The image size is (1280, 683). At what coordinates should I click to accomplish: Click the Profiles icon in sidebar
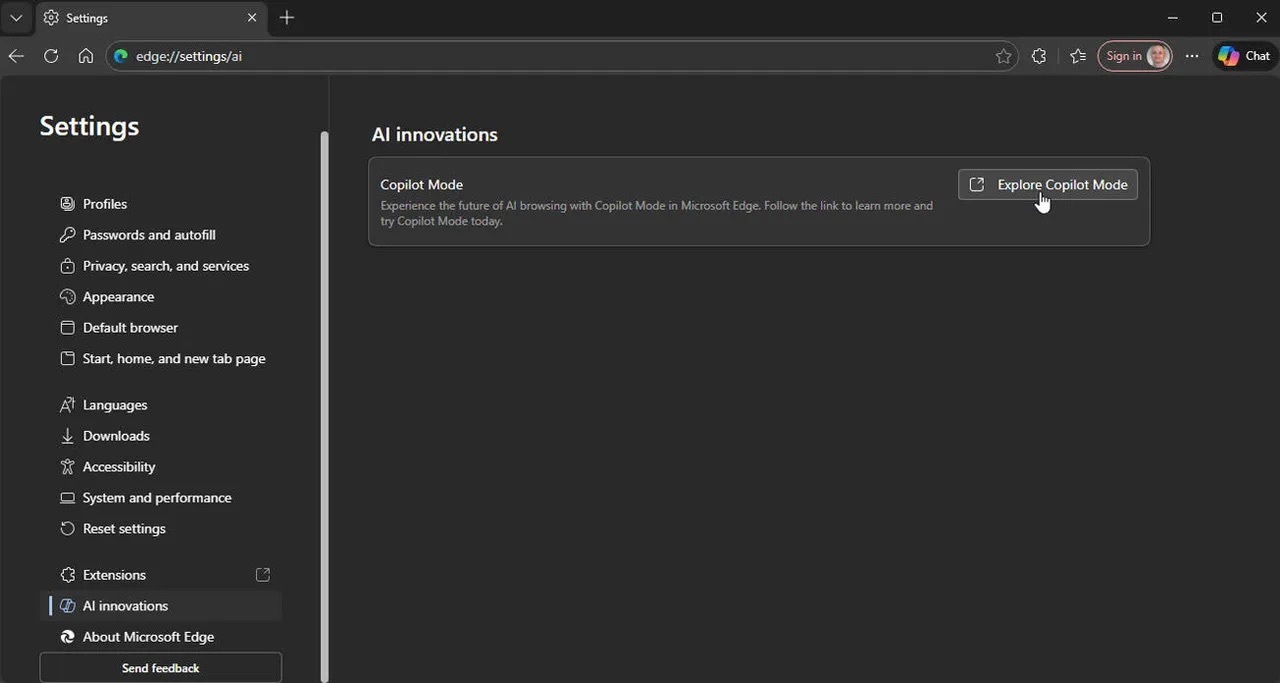pyautogui.click(x=67, y=204)
